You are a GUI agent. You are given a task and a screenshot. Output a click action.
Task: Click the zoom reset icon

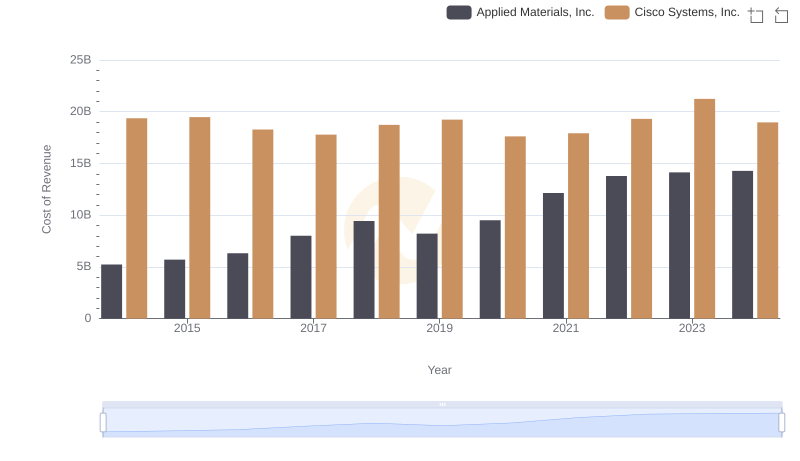pyautogui.click(x=782, y=15)
